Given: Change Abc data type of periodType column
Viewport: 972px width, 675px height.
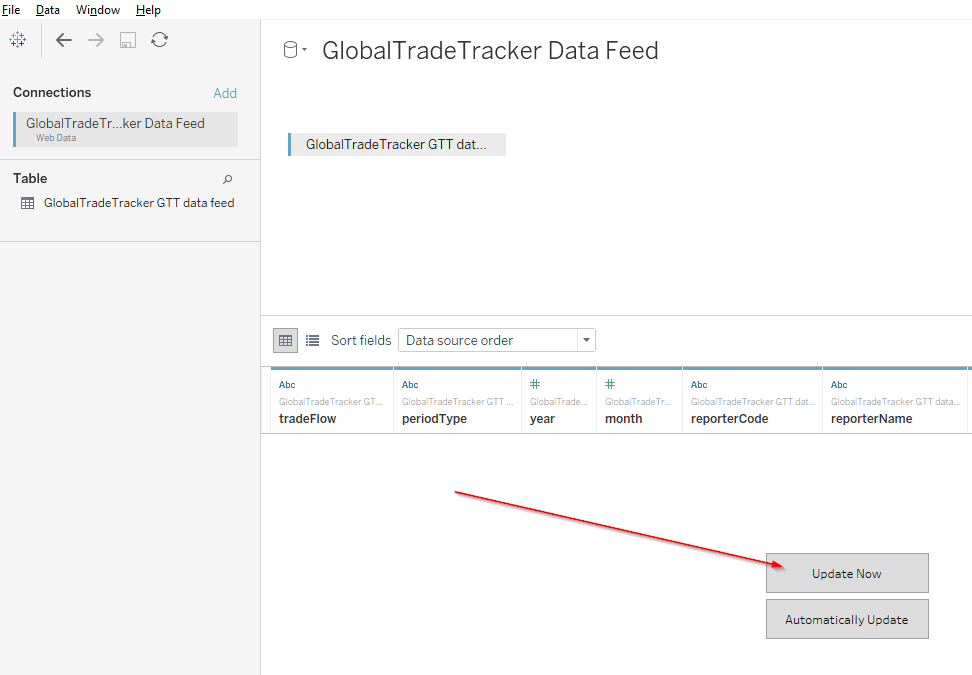Looking at the screenshot, I should tap(410, 385).
